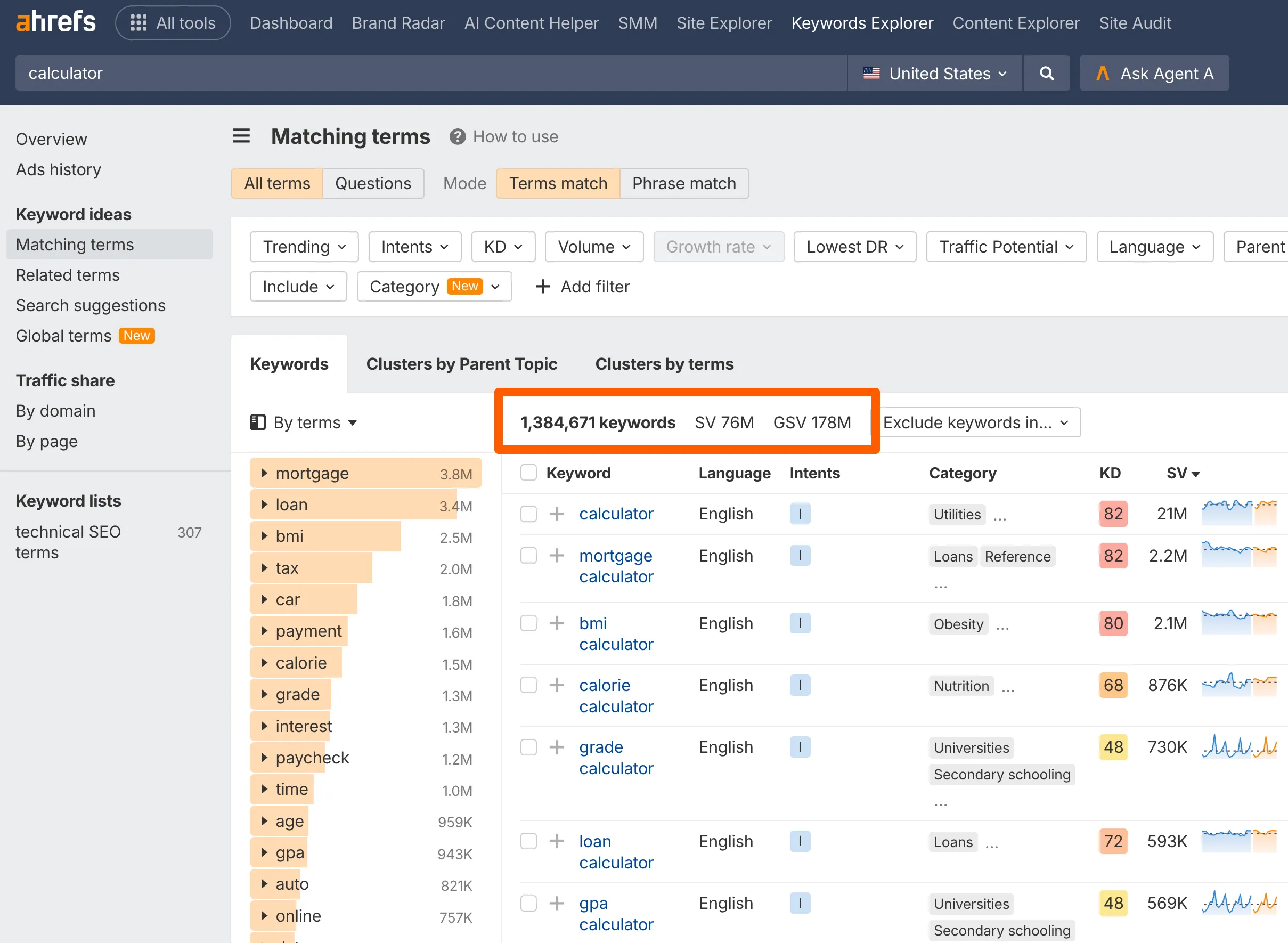Add mortgage calculator using plus icon
1288x943 pixels.
[x=557, y=555]
